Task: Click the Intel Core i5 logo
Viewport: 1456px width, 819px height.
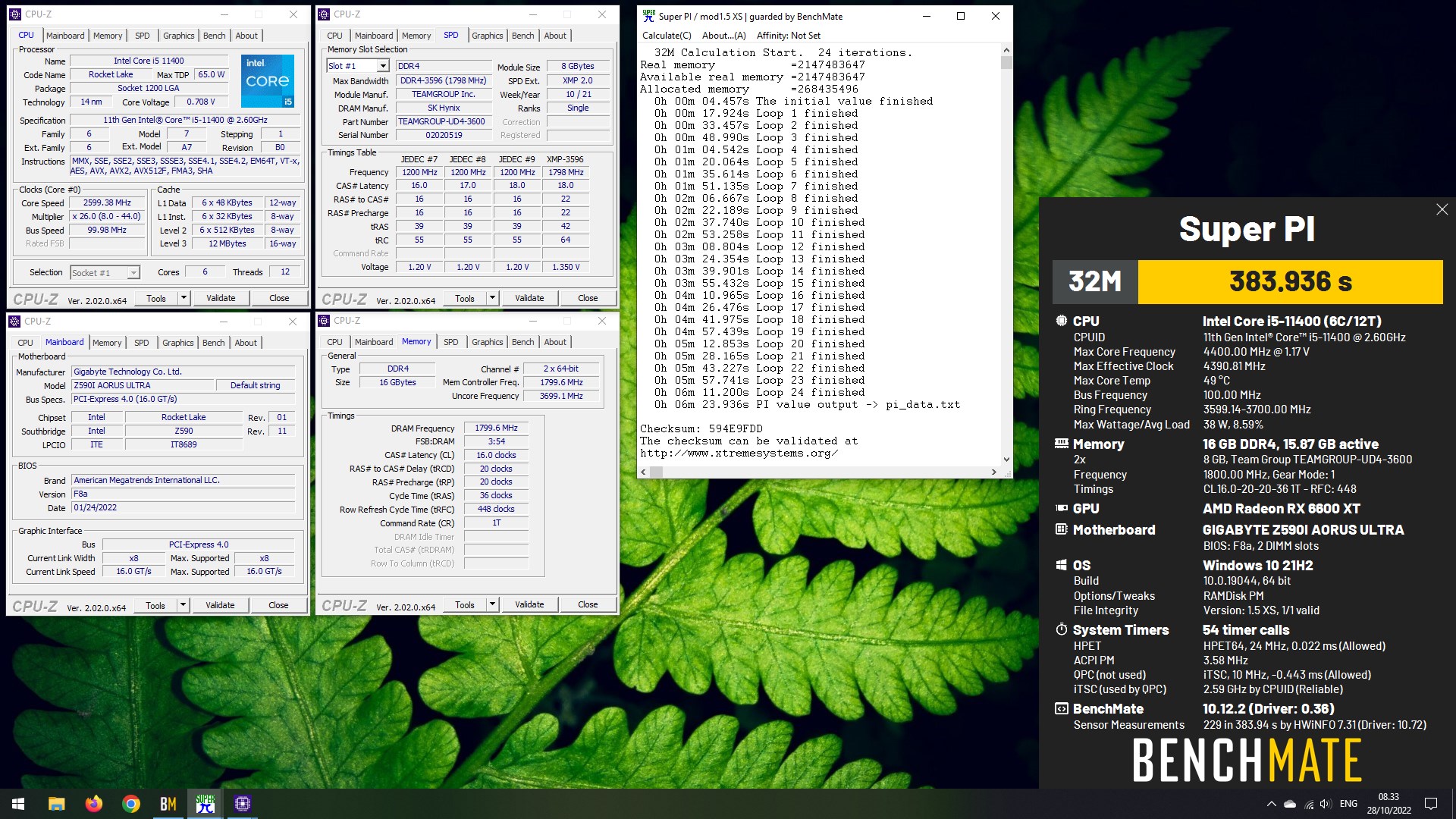Action: [x=267, y=80]
